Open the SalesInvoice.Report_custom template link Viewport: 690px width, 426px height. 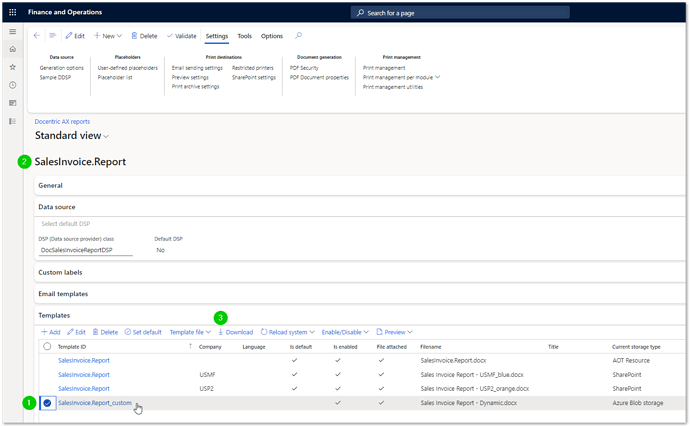tap(95, 403)
